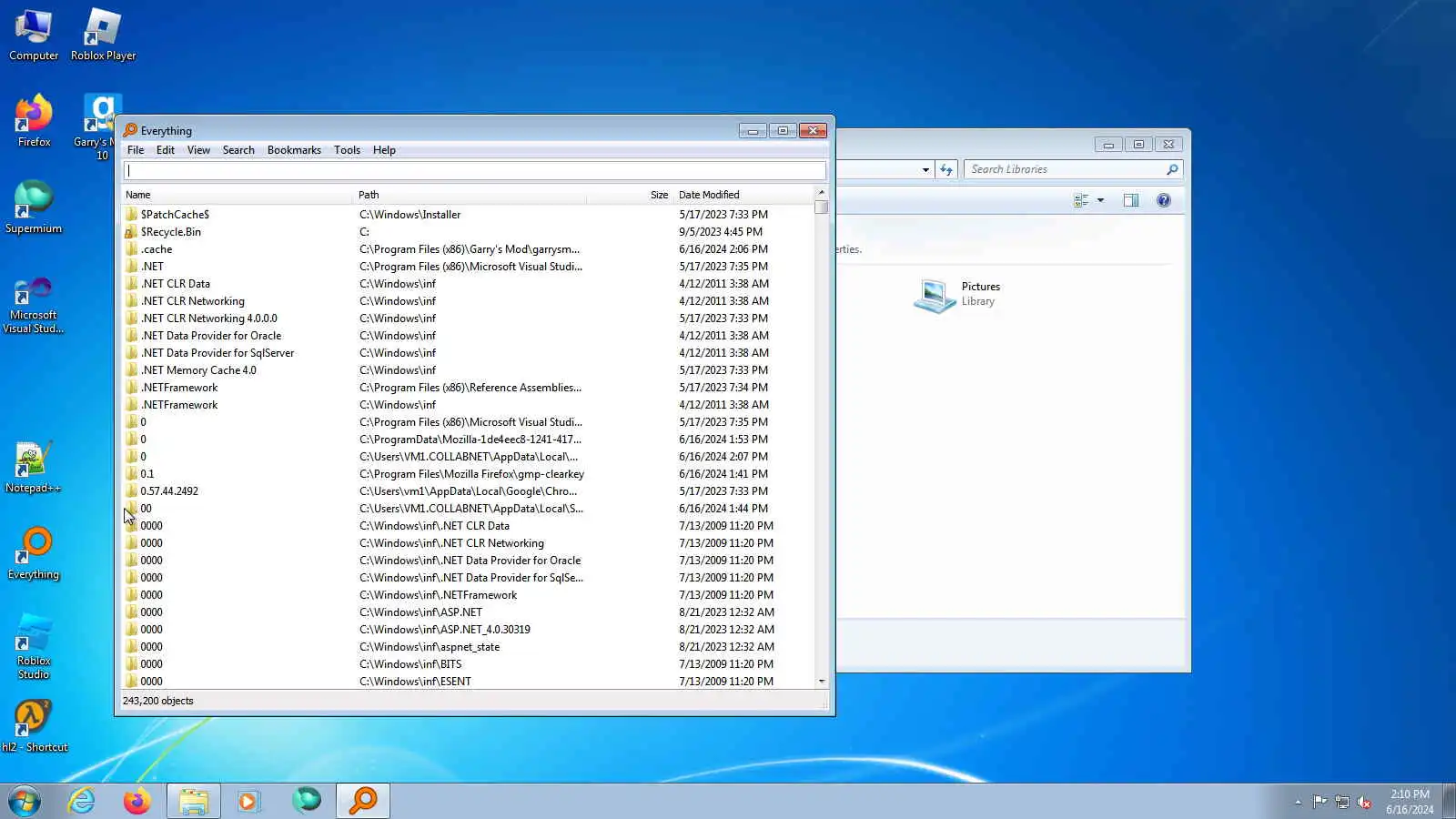
Task: Sort results by the Size column
Action: 630,195
